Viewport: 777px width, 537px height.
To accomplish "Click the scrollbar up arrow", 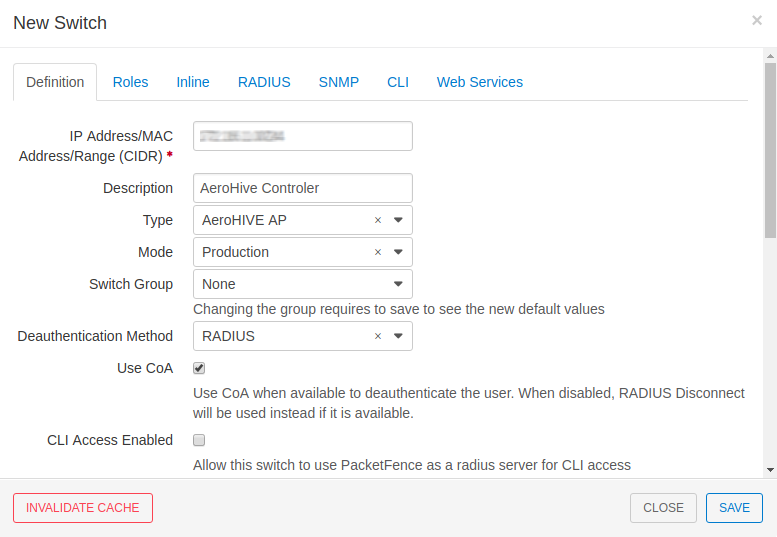I will point(770,55).
